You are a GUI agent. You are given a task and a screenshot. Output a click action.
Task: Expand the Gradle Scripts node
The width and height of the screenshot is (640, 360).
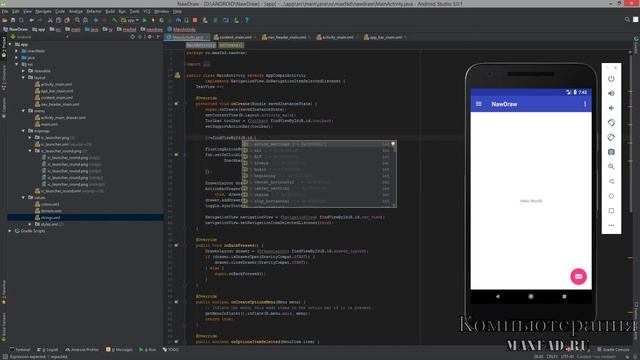10,231
